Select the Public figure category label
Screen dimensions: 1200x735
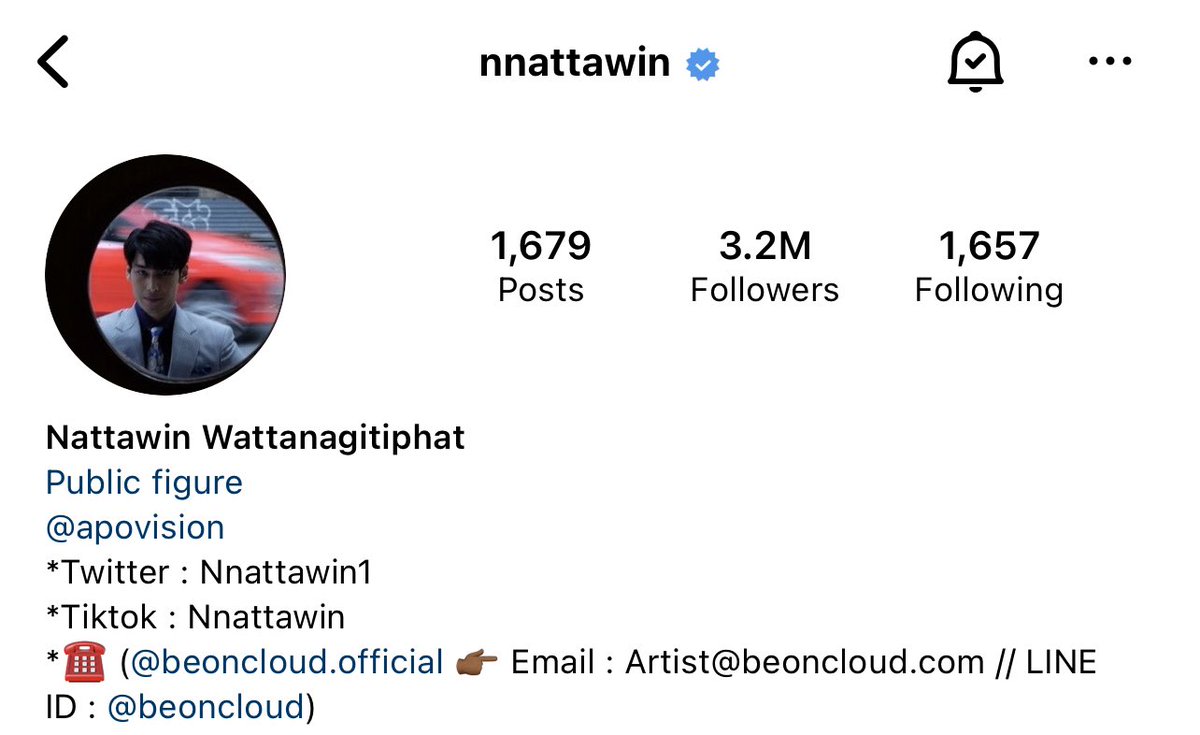(144, 483)
